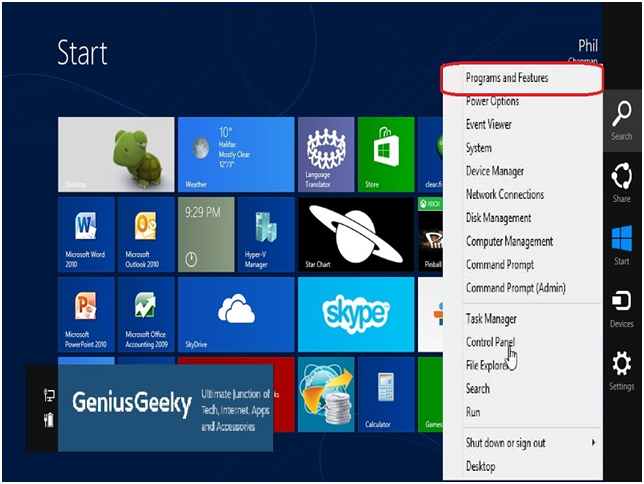Launch Microsoft Word 2010 tile
The image size is (644, 484).
tap(86, 234)
